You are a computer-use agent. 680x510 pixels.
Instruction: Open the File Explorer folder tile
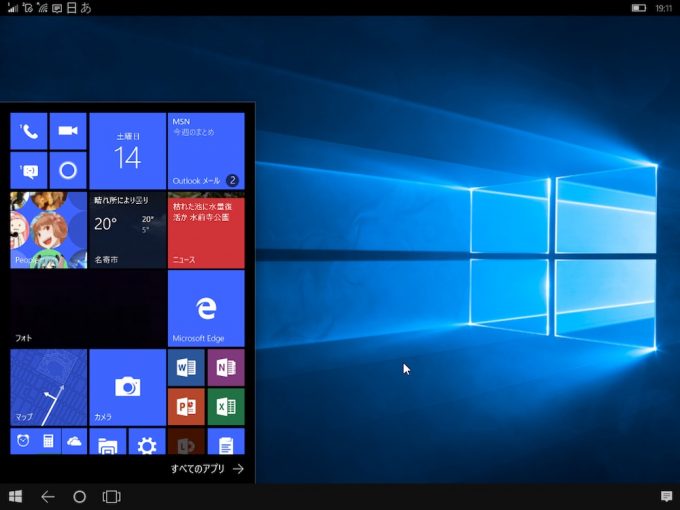click(108, 441)
